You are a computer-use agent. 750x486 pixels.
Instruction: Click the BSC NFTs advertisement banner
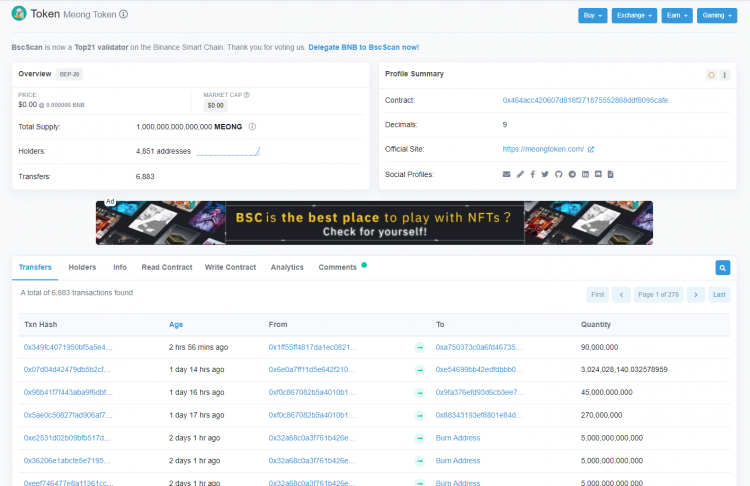[x=374, y=223]
